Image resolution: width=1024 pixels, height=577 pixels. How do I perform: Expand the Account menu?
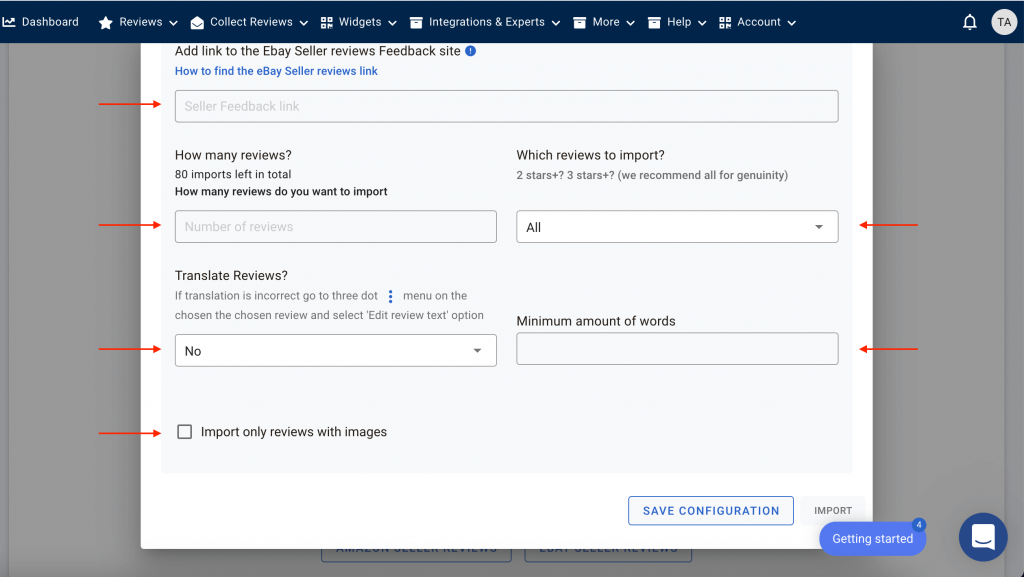point(758,22)
